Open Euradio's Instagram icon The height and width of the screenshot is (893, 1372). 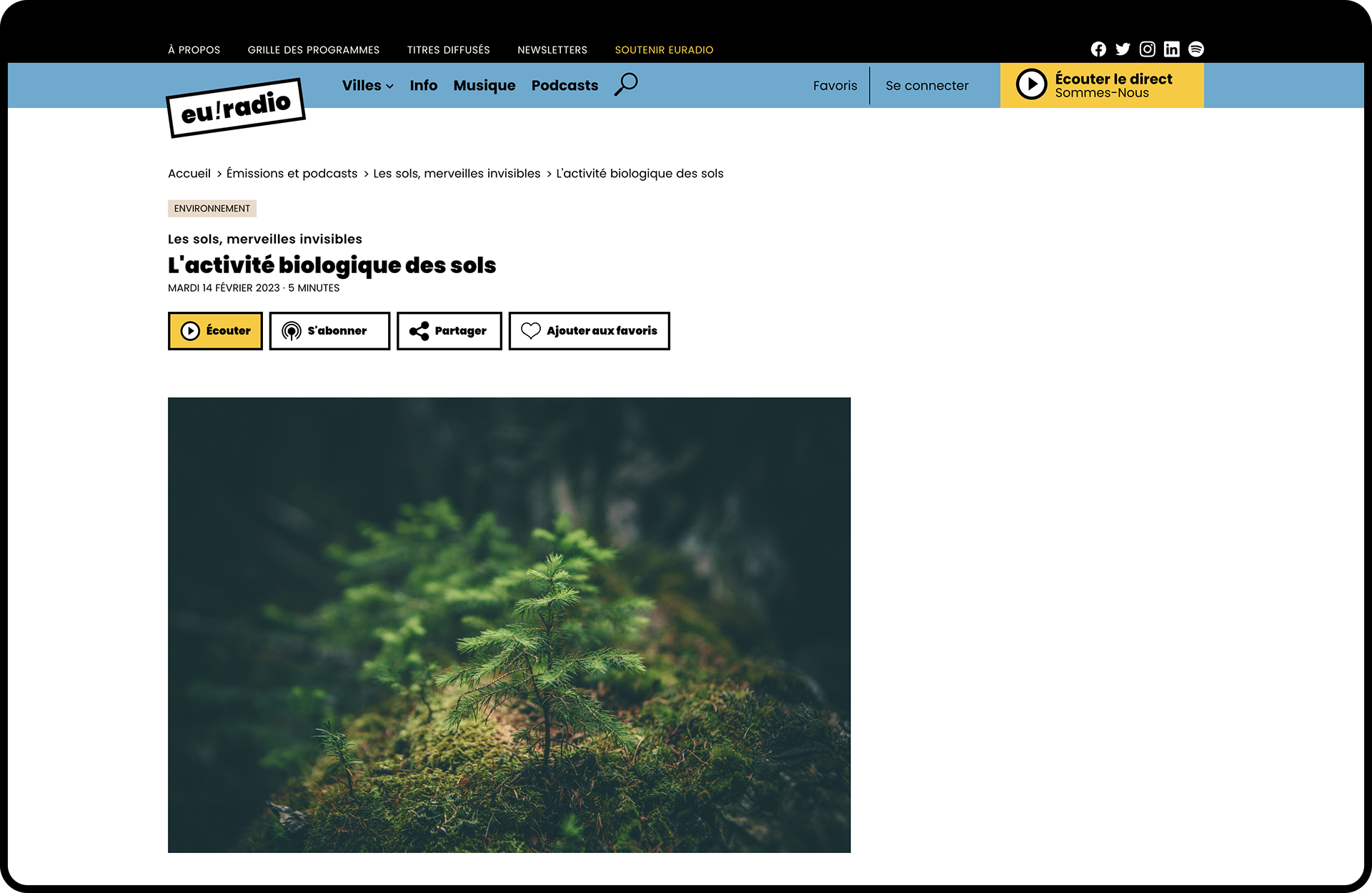(1147, 49)
